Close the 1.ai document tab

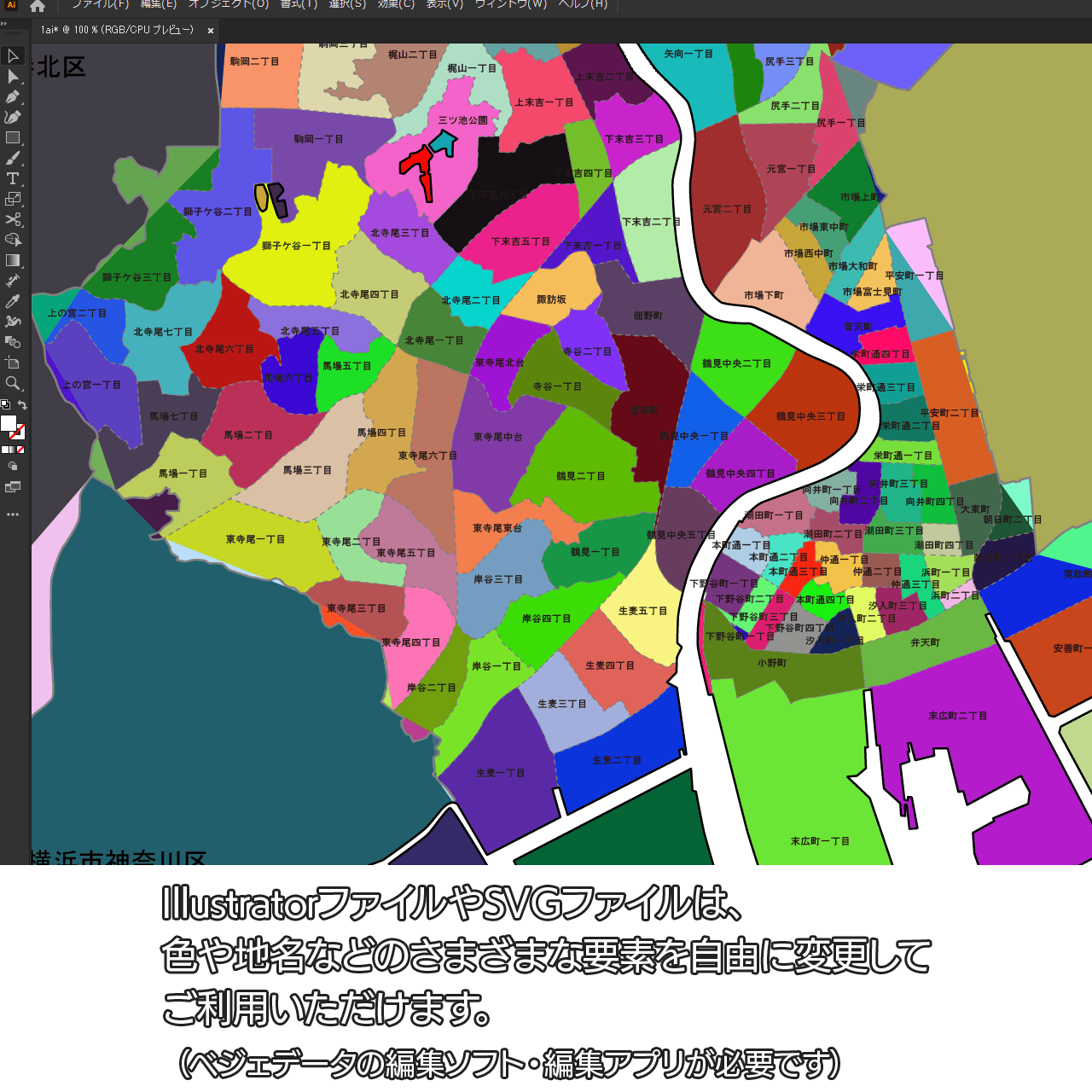[x=210, y=31]
